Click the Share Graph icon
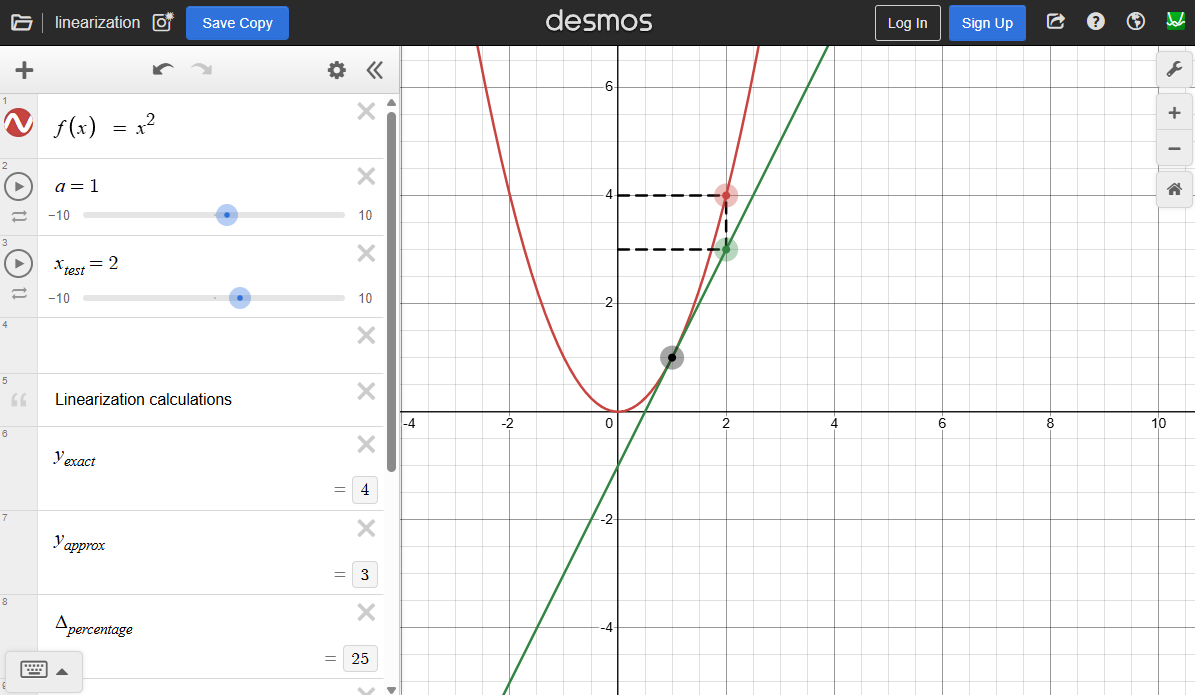 point(1055,22)
